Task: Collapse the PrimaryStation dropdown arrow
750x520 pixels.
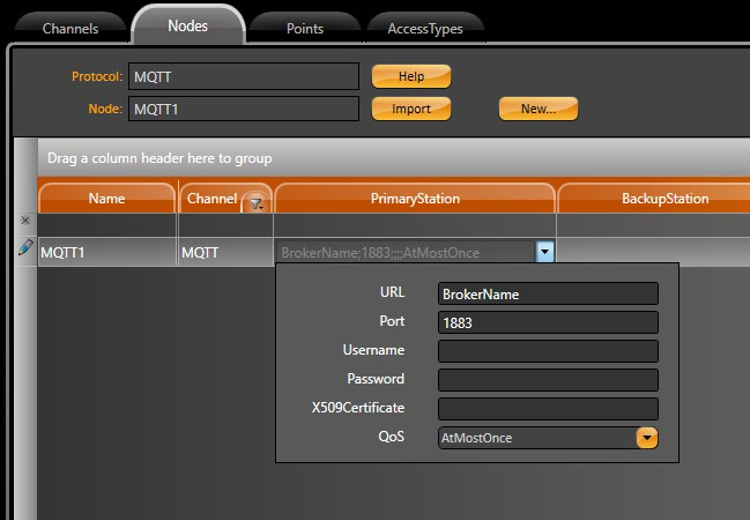Action: click(x=545, y=252)
